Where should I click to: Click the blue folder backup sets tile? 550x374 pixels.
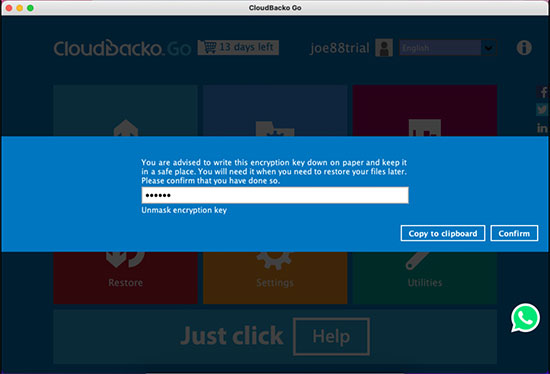(275, 110)
